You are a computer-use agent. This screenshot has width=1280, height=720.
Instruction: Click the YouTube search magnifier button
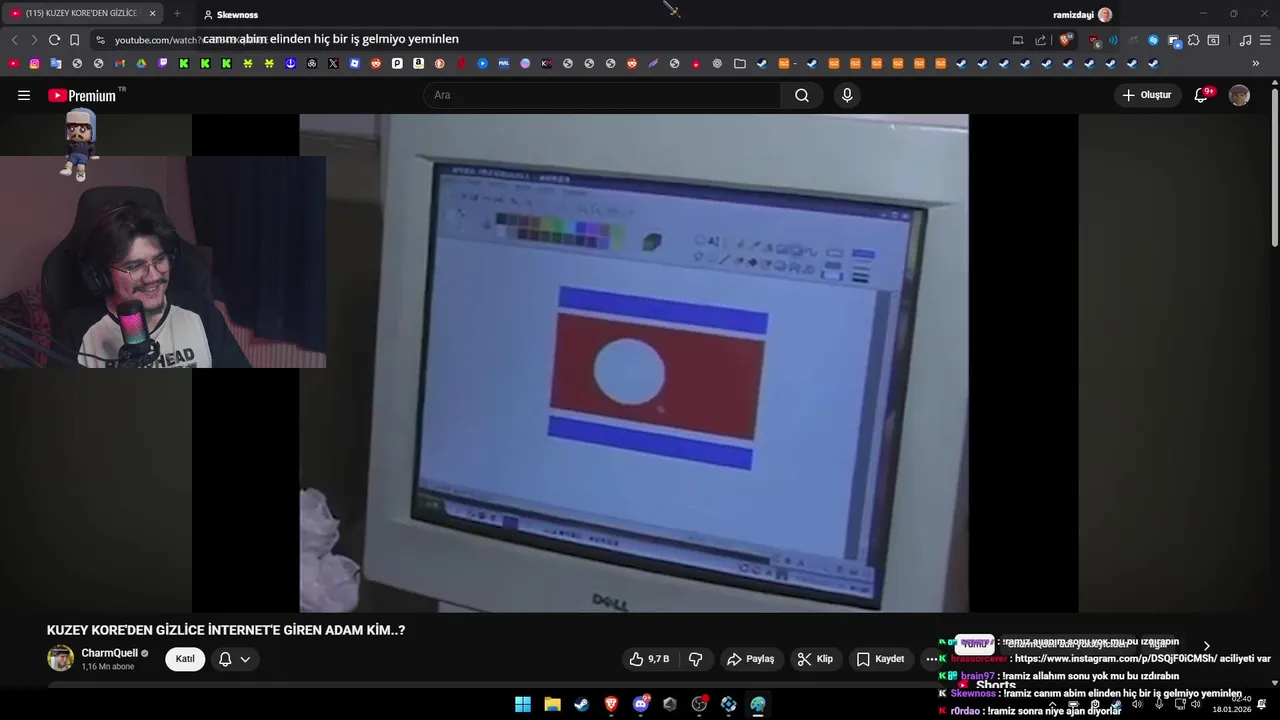[x=801, y=95]
